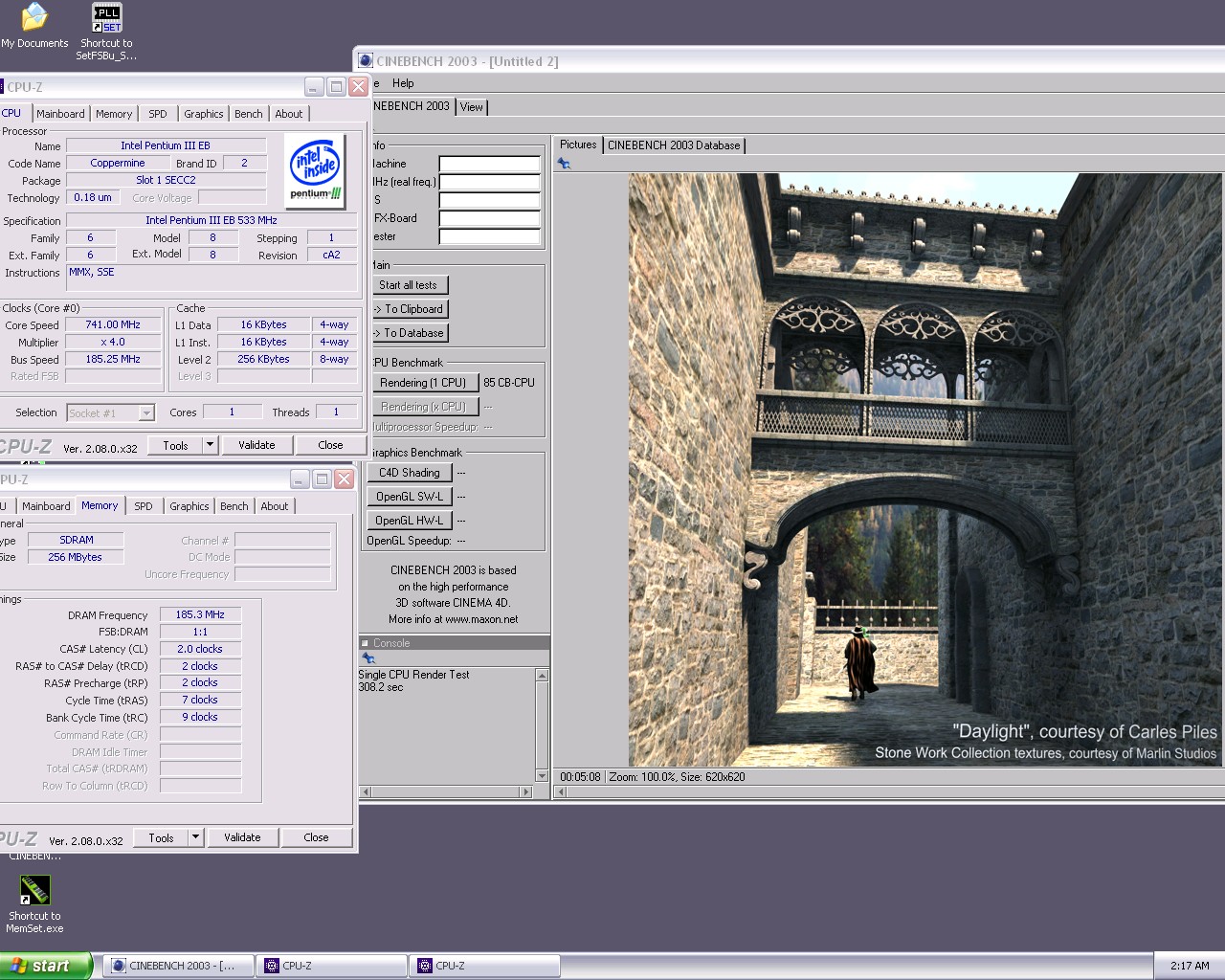Click the 85 CB-CPU rendering result
The height and width of the screenshot is (980, 1225).
pyautogui.click(x=509, y=383)
